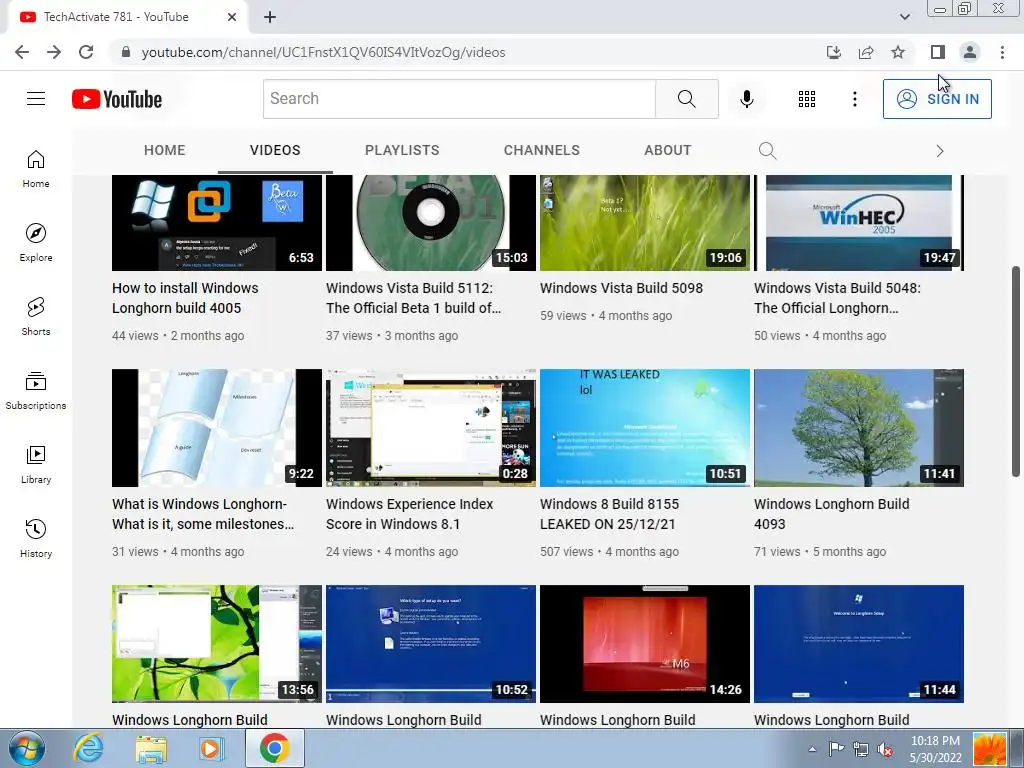
Task: Open 'Windows 8 Build 8155 LEAKED' title
Action: tap(609, 514)
